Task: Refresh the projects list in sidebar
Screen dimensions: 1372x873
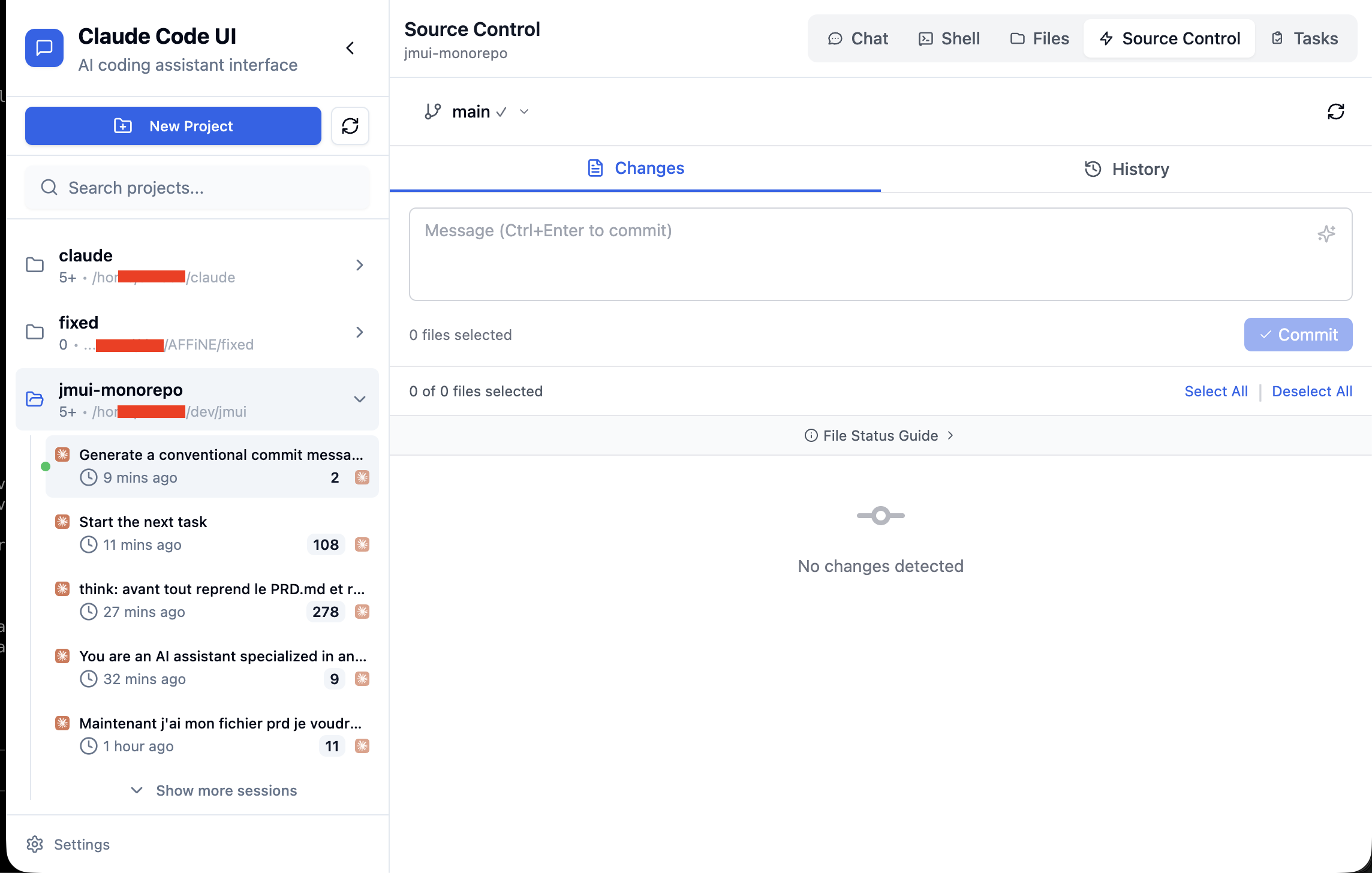Action: point(350,126)
